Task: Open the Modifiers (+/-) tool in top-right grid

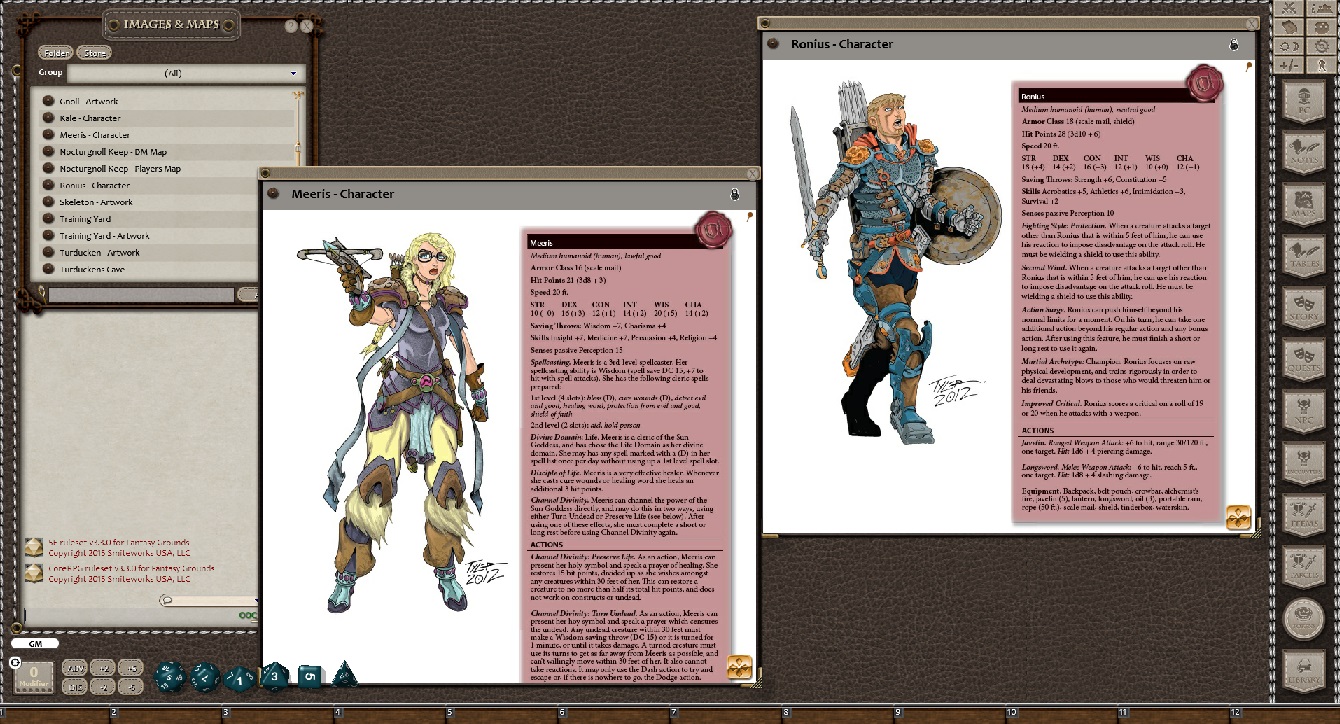Action: pos(1290,64)
